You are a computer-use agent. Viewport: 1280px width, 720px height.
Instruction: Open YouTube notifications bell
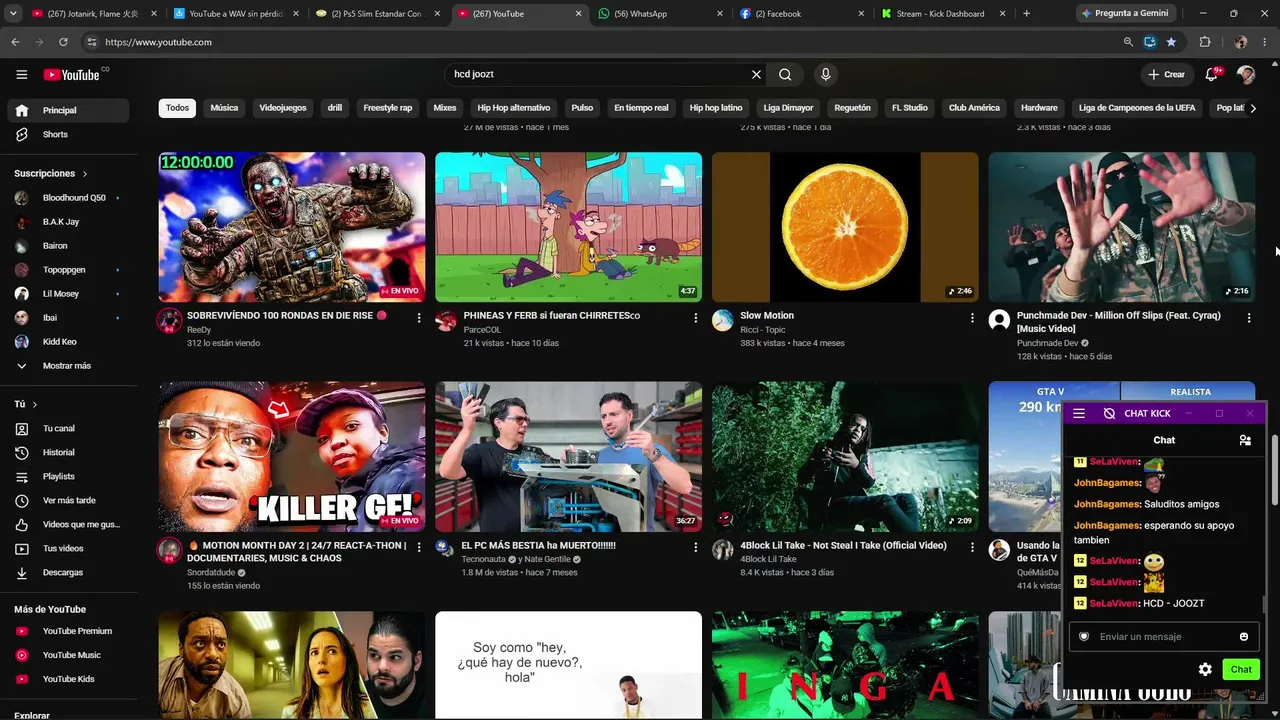click(1211, 74)
